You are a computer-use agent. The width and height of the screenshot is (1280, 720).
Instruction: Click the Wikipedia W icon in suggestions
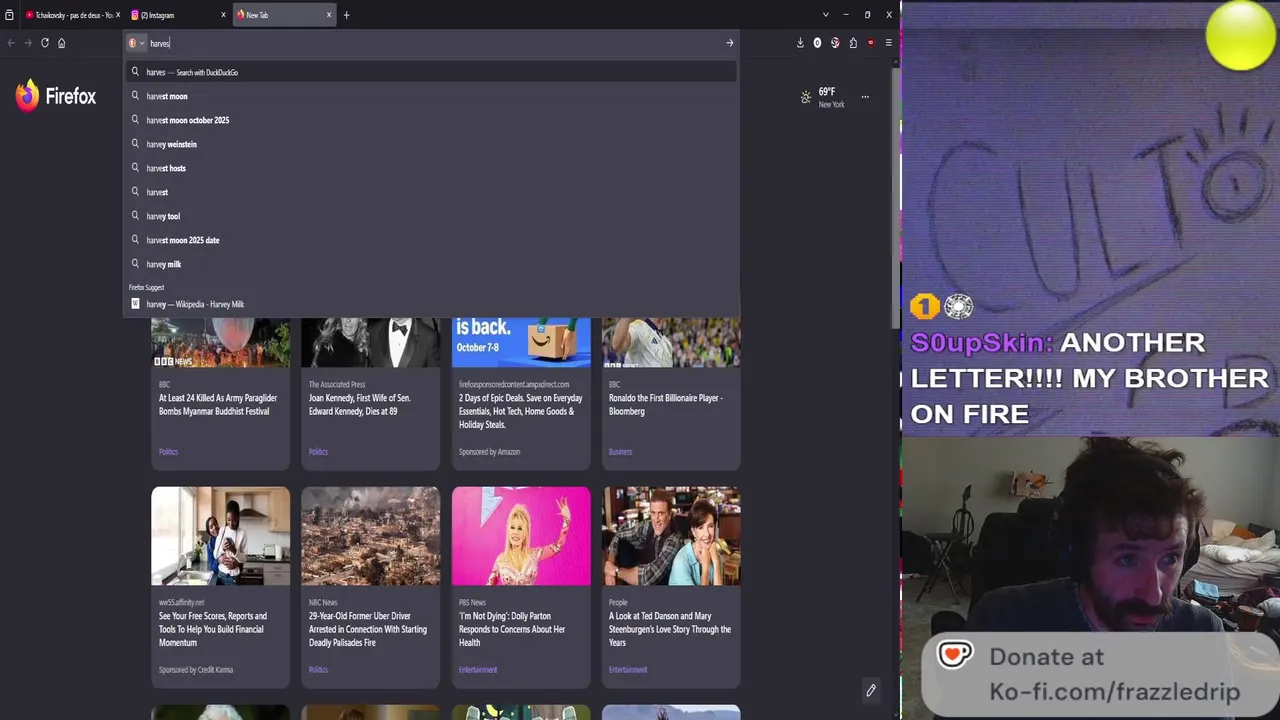[135, 304]
